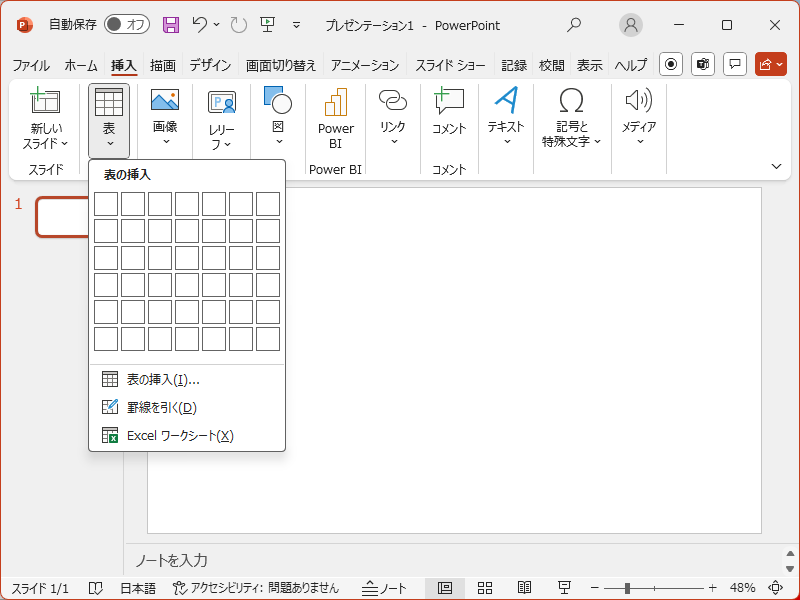Image resolution: width=800 pixels, height=600 pixels.
Task: Open the デザイン ribbon tab
Action: (x=210, y=65)
